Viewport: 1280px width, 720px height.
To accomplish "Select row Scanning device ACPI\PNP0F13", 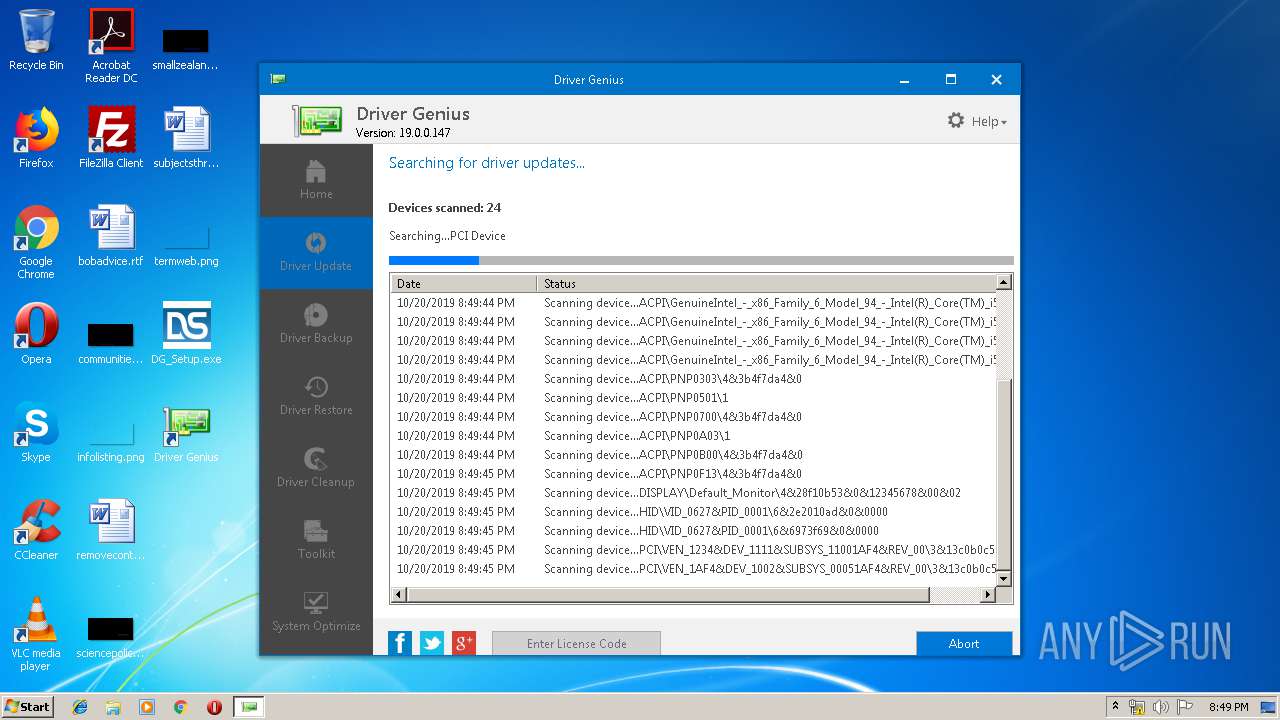I will (694, 474).
